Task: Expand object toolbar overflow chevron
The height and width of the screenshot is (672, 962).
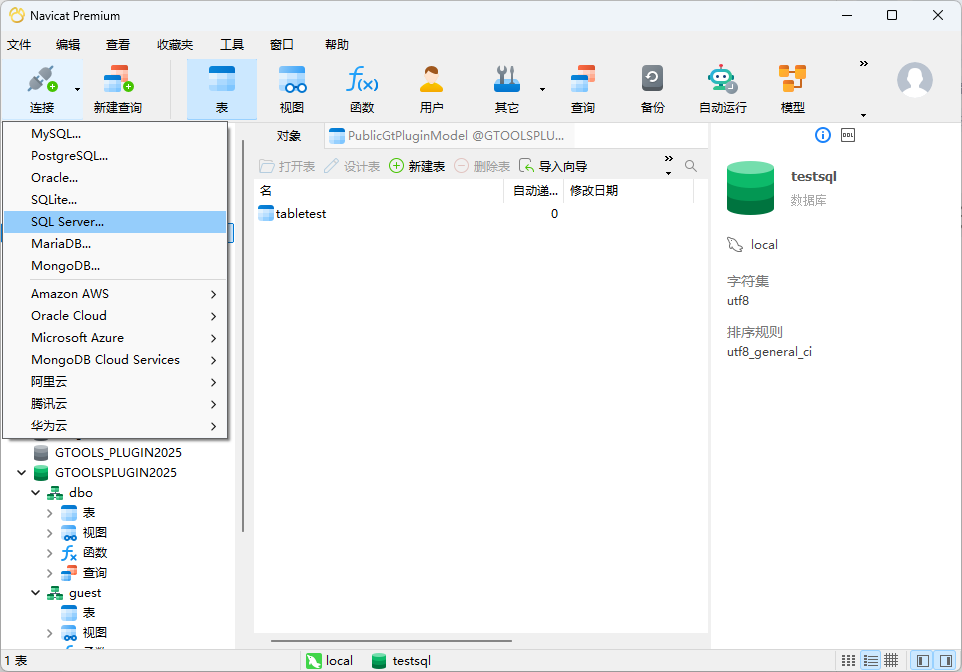Action: point(669,158)
